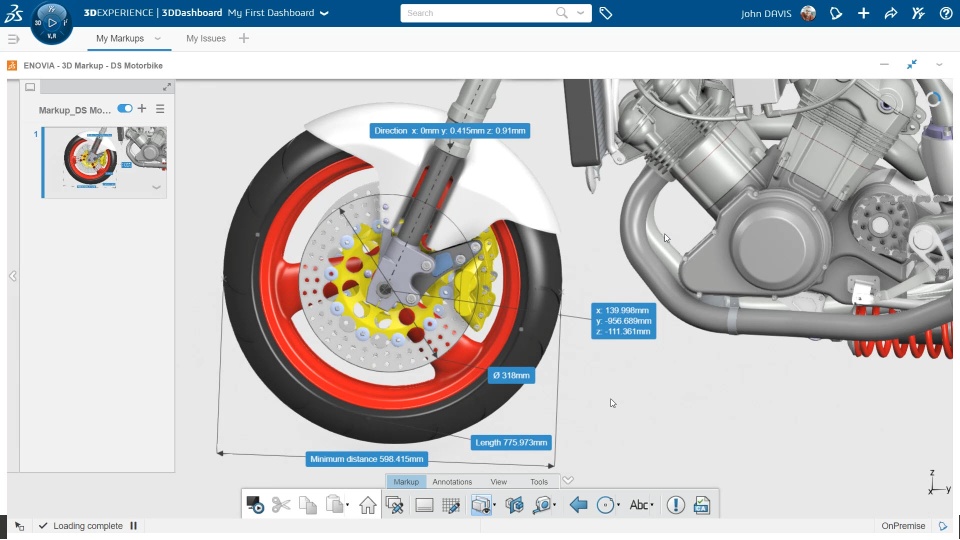Click the hide/show eye tool icon
Screen dimensions: 960x540
481,505
